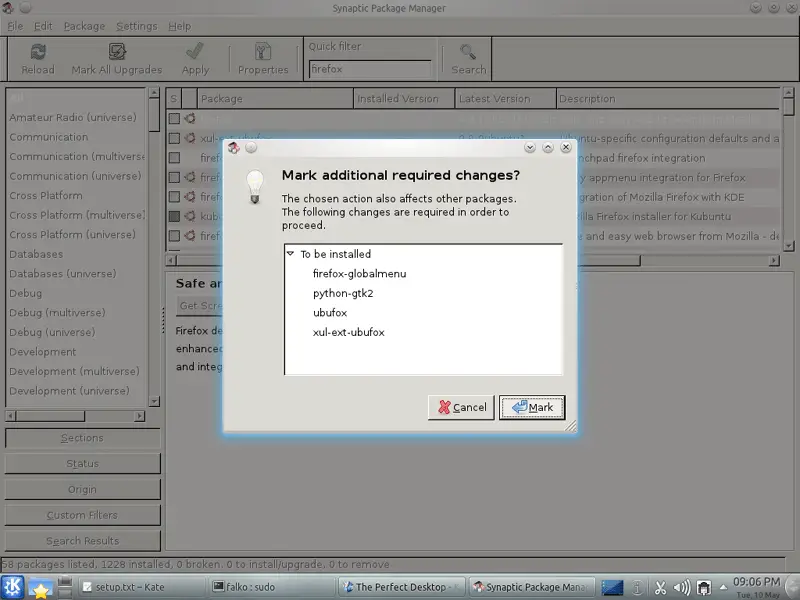Click the Search Results button
This screenshot has width=800, height=600.
pos(83,541)
